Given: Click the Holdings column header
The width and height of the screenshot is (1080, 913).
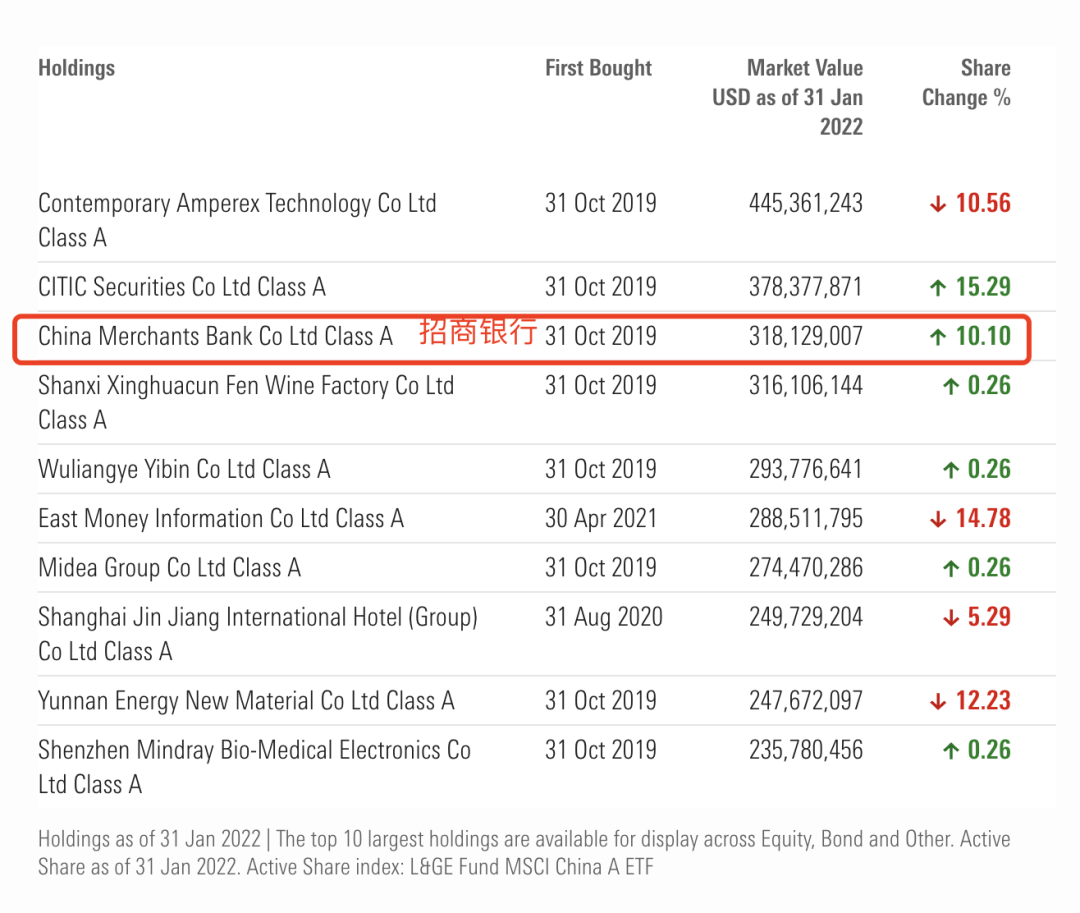Looking at the screenshot, I should click(x=76, y=68).
